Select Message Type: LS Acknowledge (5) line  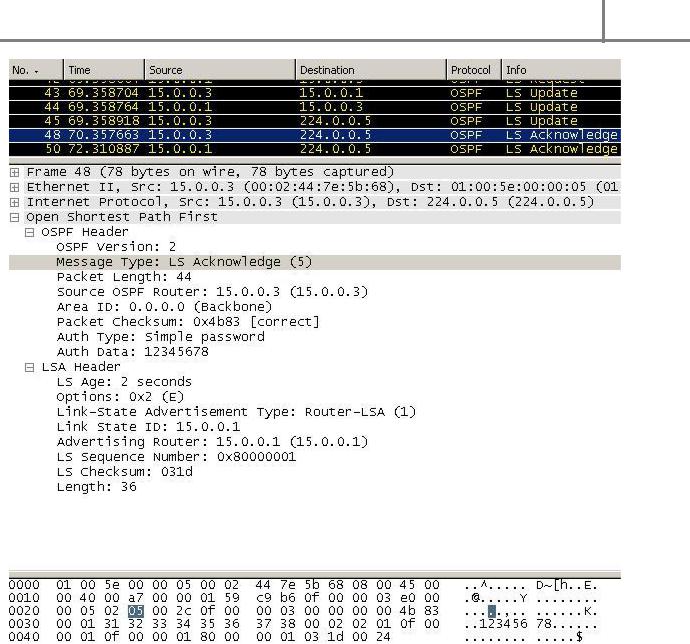[315, 262]
